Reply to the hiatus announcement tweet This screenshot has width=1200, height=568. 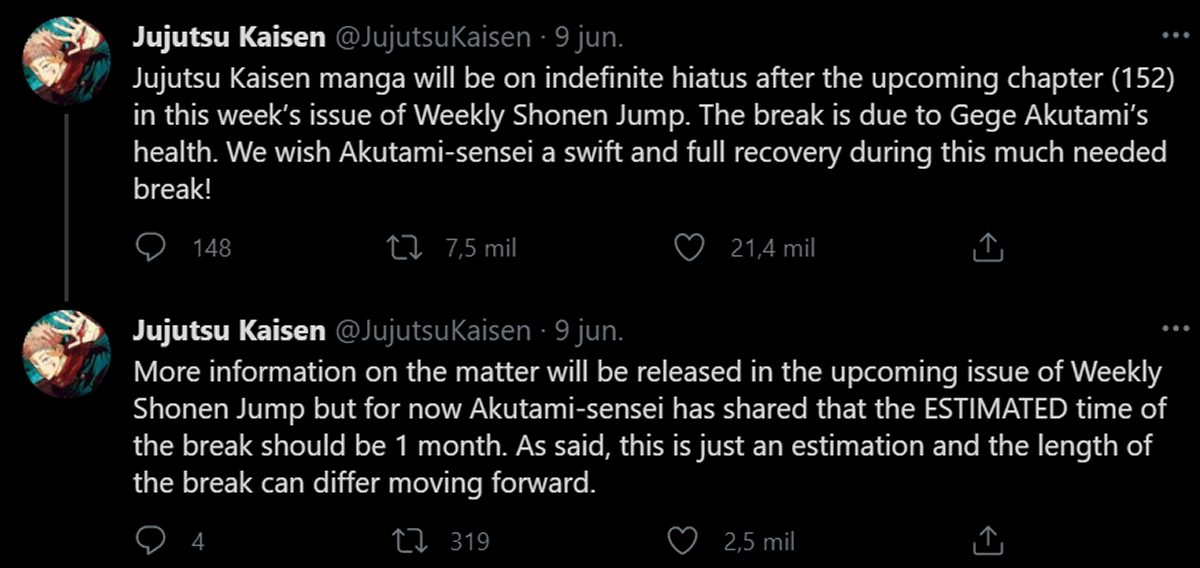(150, 247)
